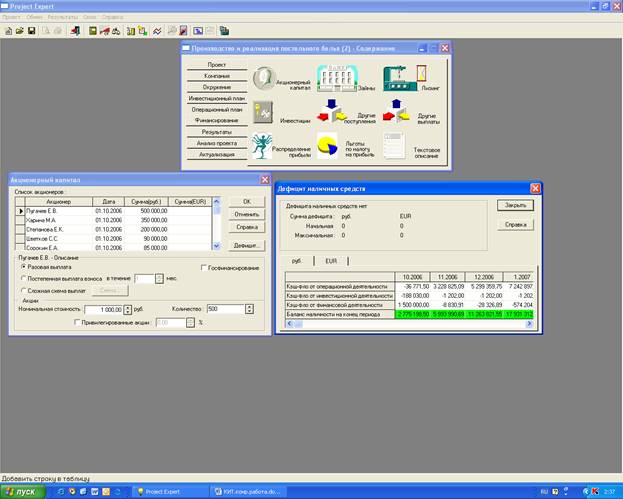Screen dimensions: 623x499
Task: Open the Текстовое описание document icon
Action: pyautogui.click(x=394, y=144)
